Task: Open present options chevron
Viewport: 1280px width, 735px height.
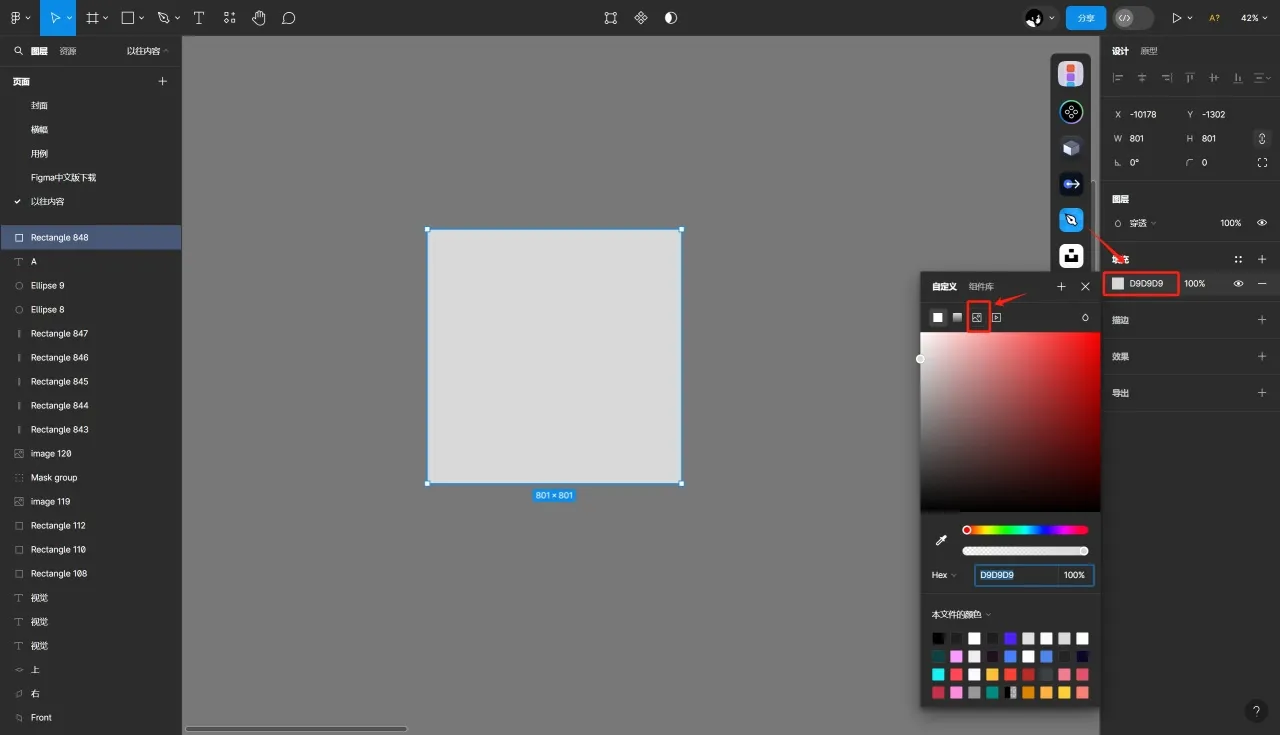Action: click(x=1190, y=18)
